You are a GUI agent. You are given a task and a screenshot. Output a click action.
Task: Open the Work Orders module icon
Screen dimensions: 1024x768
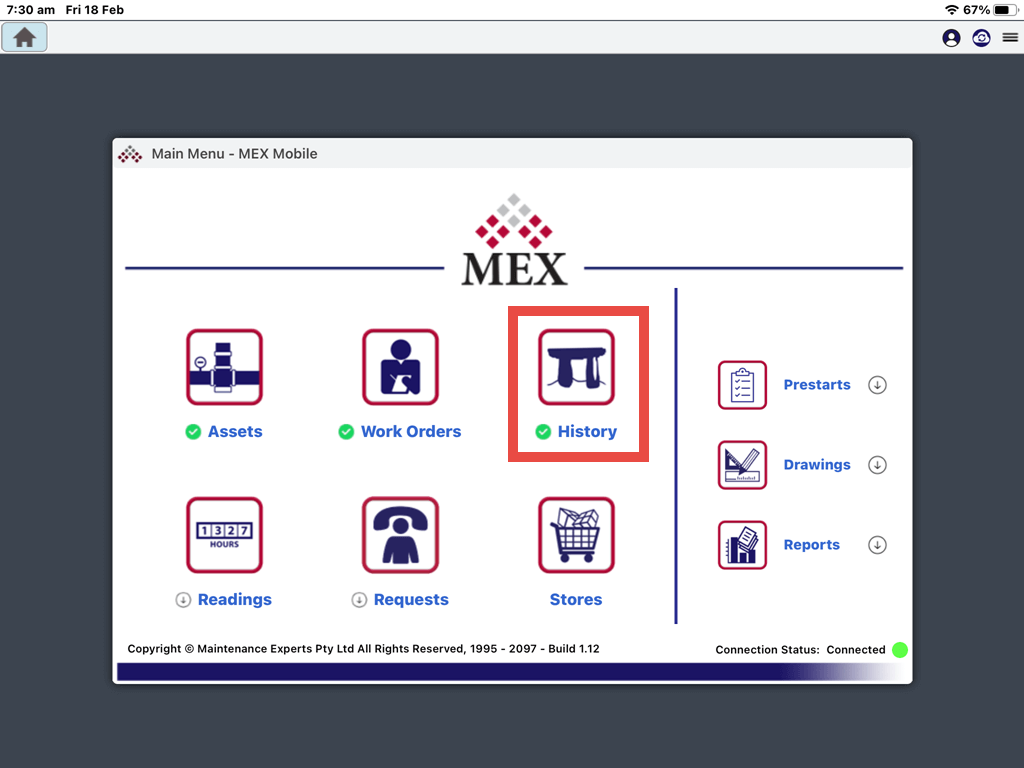(400, 367)
